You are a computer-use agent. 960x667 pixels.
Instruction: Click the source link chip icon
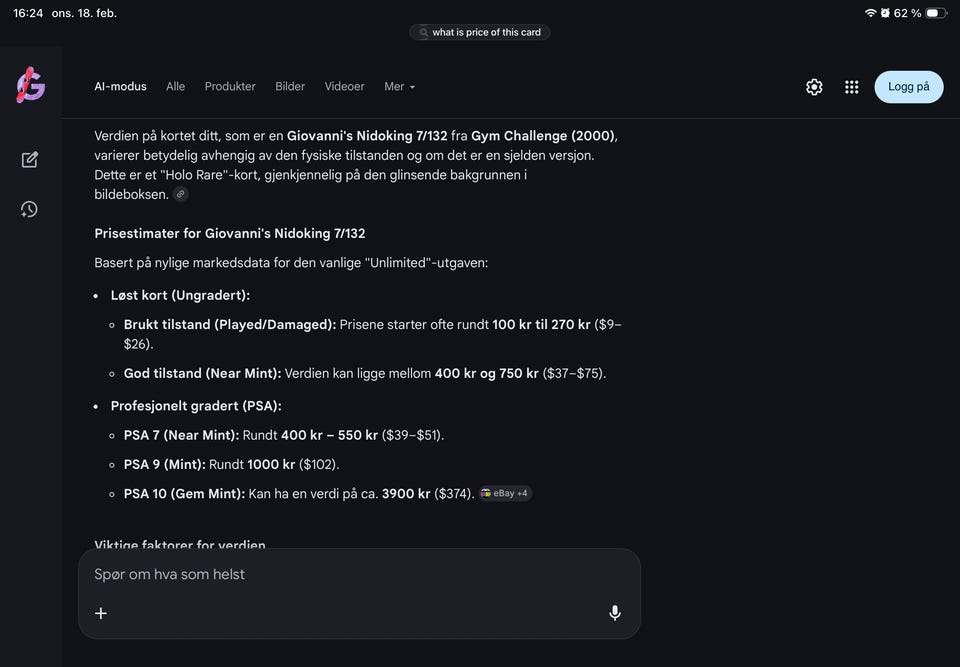point(180,194)
